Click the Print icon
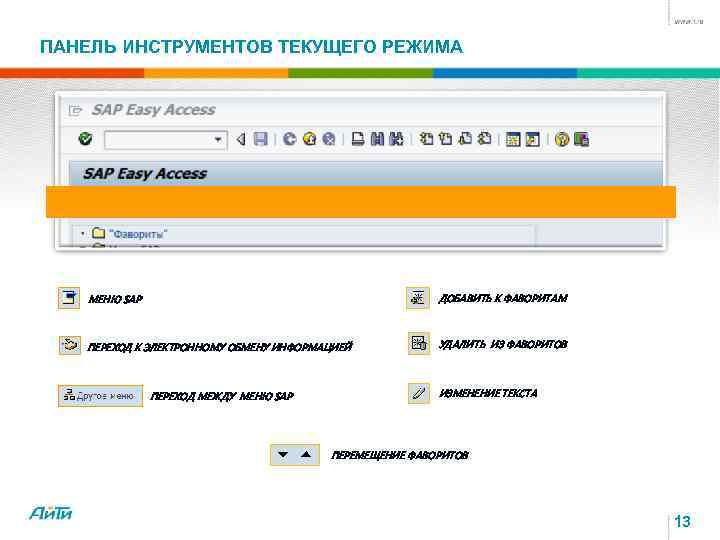This screenshot has width=720, height=540. pos(358,139)
